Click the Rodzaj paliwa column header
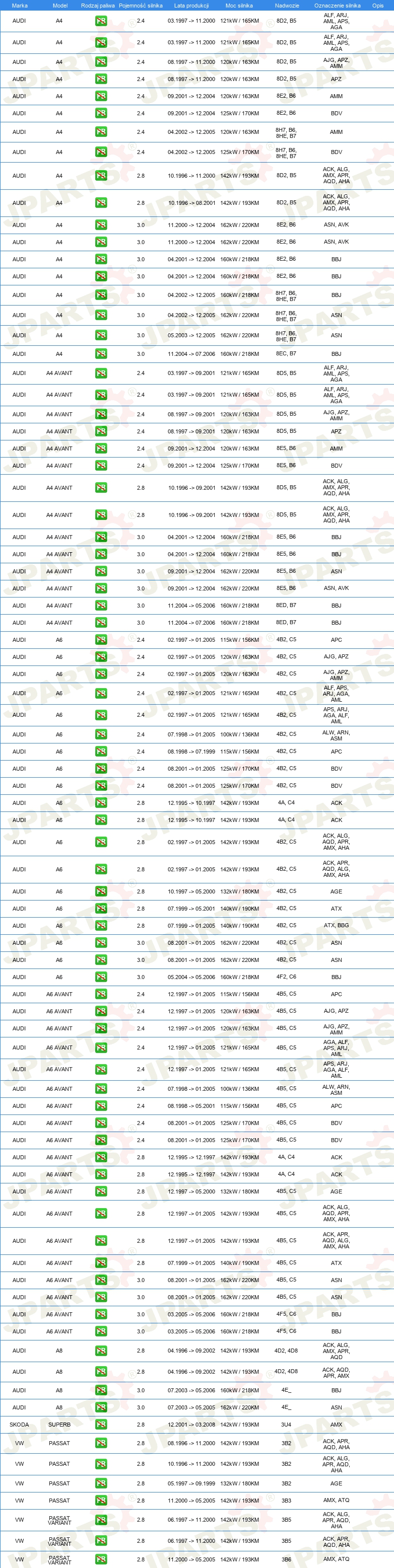 coord(97,6)
